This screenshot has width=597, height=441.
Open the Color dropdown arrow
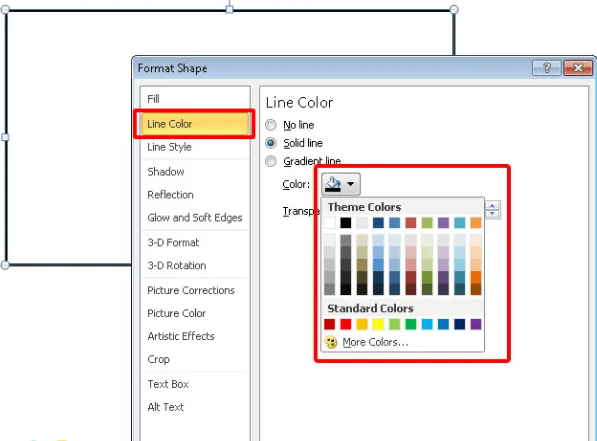point(351,184)
